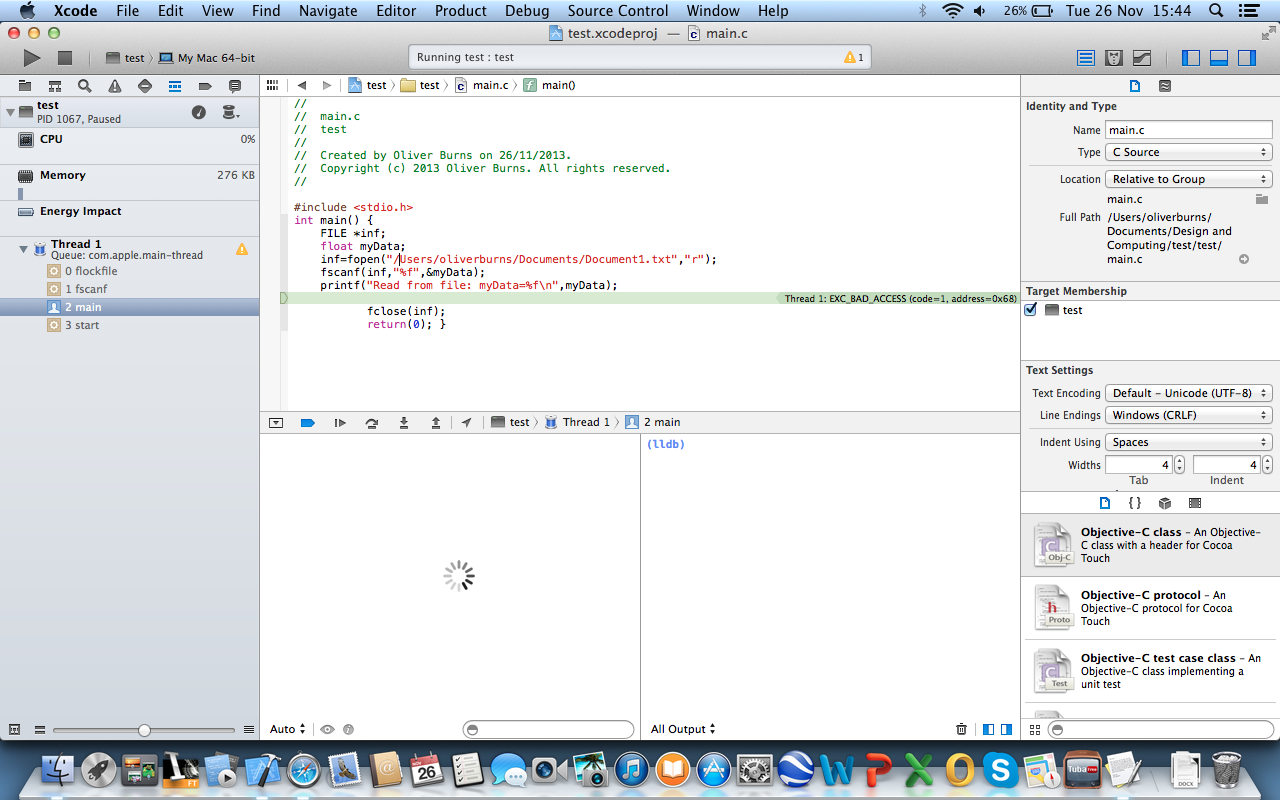The height and width of the screenshot is (800, 1280).
Task: Show the Standard editor
Action: pos(1085,58)
